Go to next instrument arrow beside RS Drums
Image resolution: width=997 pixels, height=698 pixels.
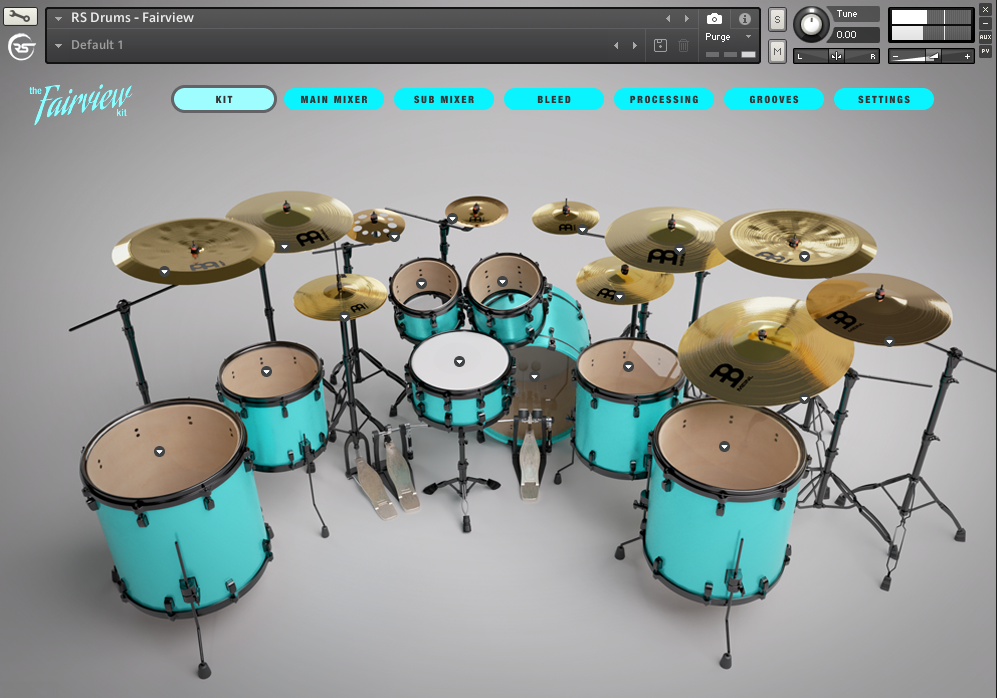click(x=687, y=18)
